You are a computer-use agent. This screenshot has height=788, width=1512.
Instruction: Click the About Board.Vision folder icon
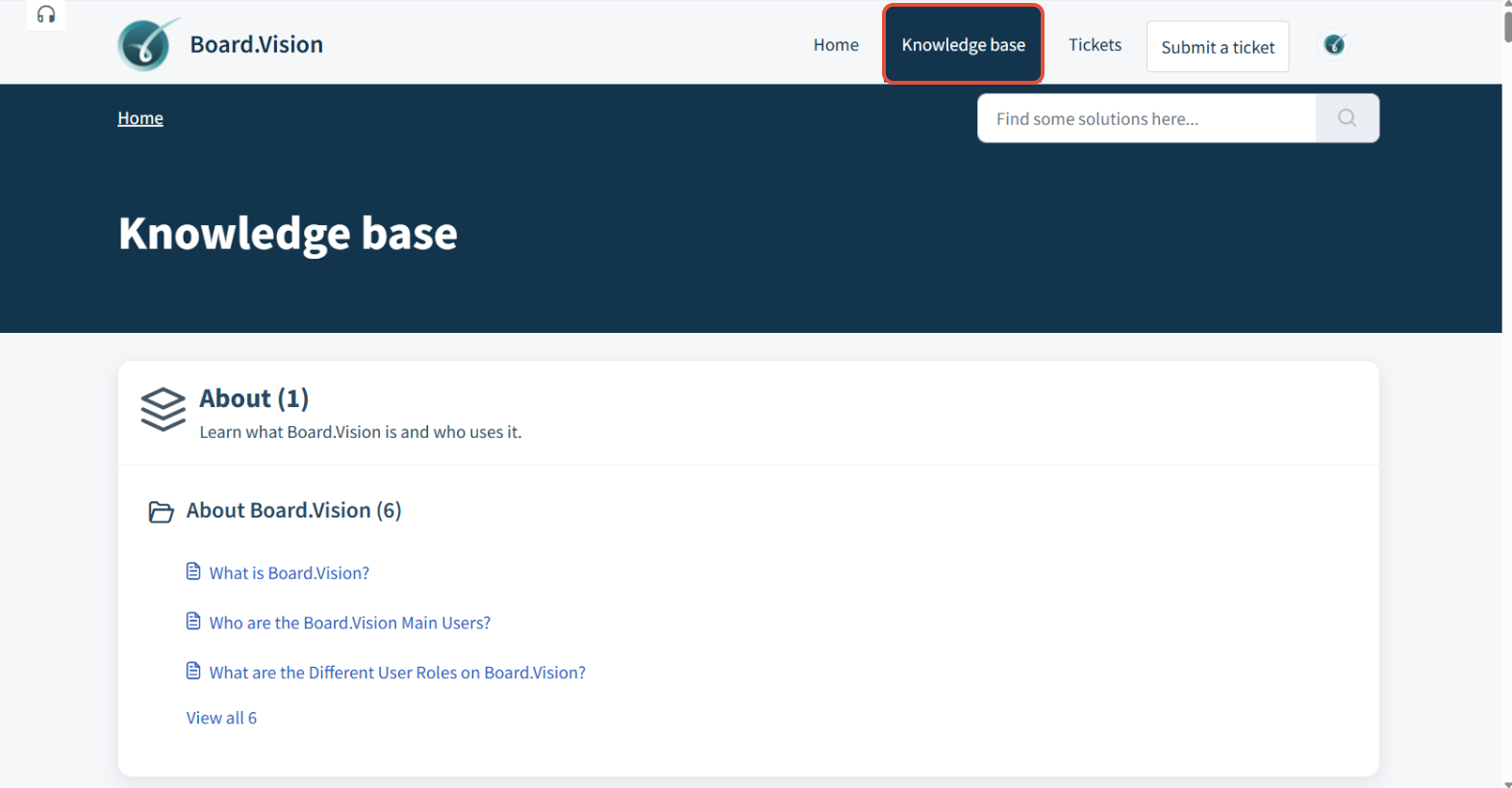(161, 512)
